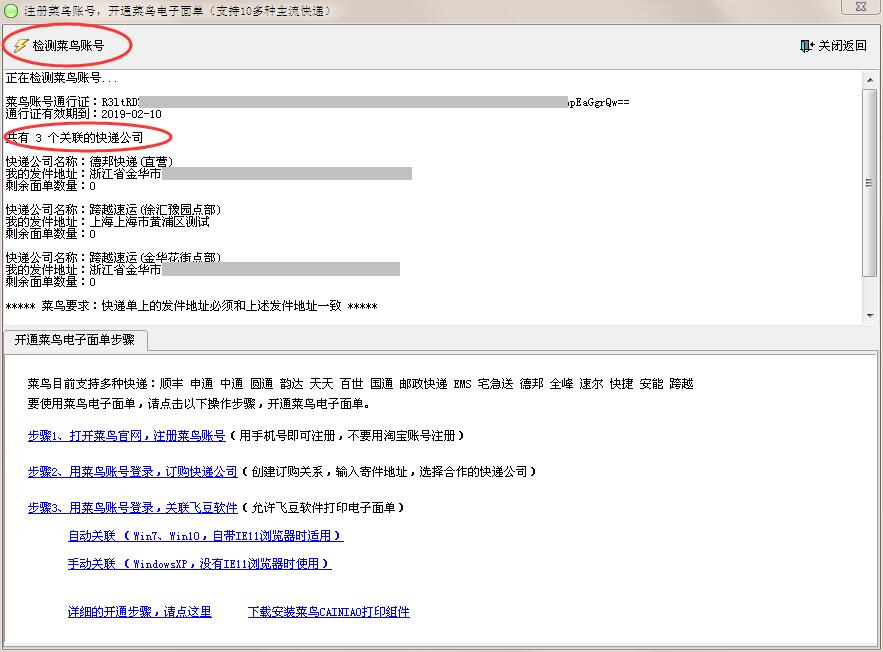The image size is (883, 652).
Task: Click 快捷 in the supported couriers list
Action: [x=622, y=384]
